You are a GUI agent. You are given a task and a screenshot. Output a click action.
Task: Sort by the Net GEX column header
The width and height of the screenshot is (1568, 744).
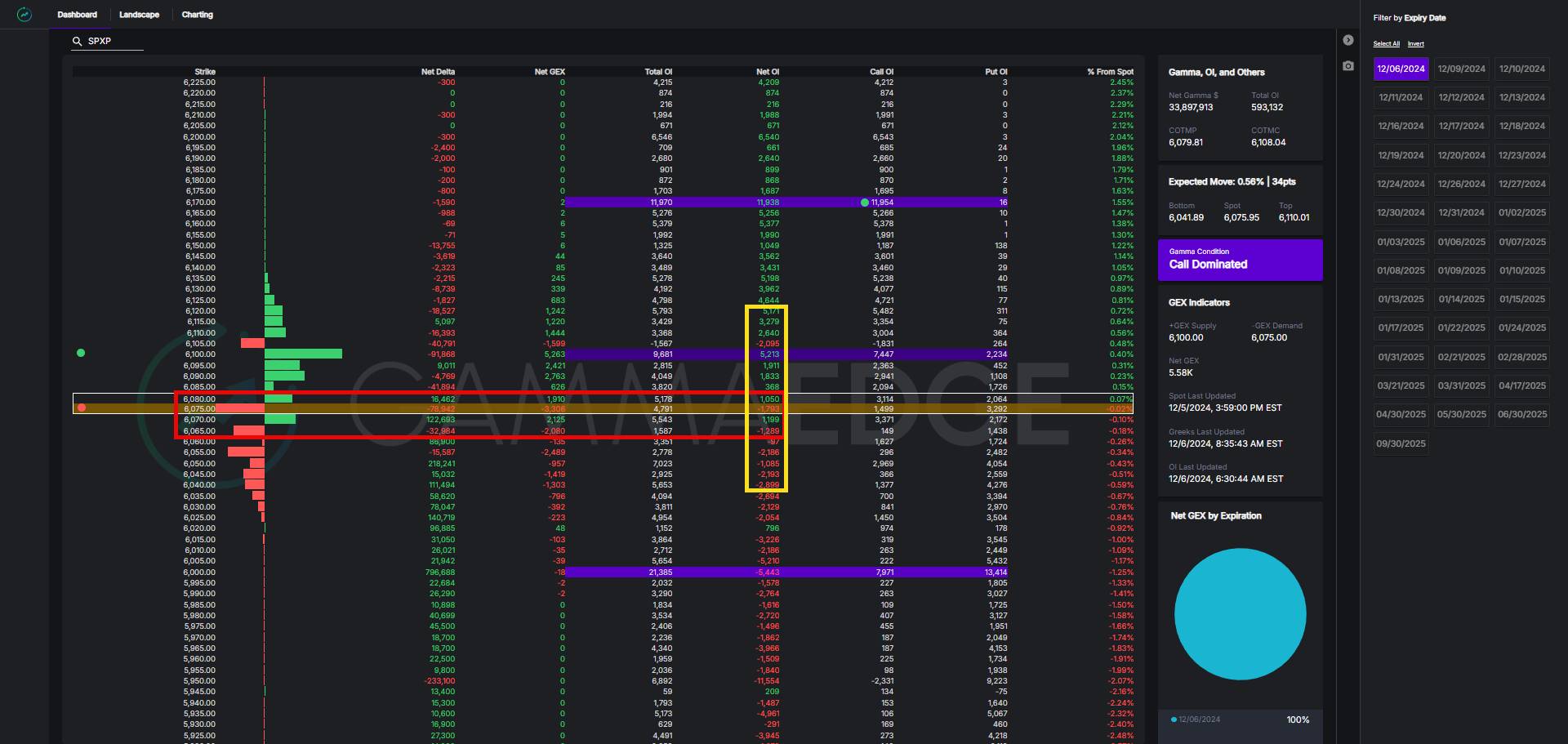pos(549,72)
